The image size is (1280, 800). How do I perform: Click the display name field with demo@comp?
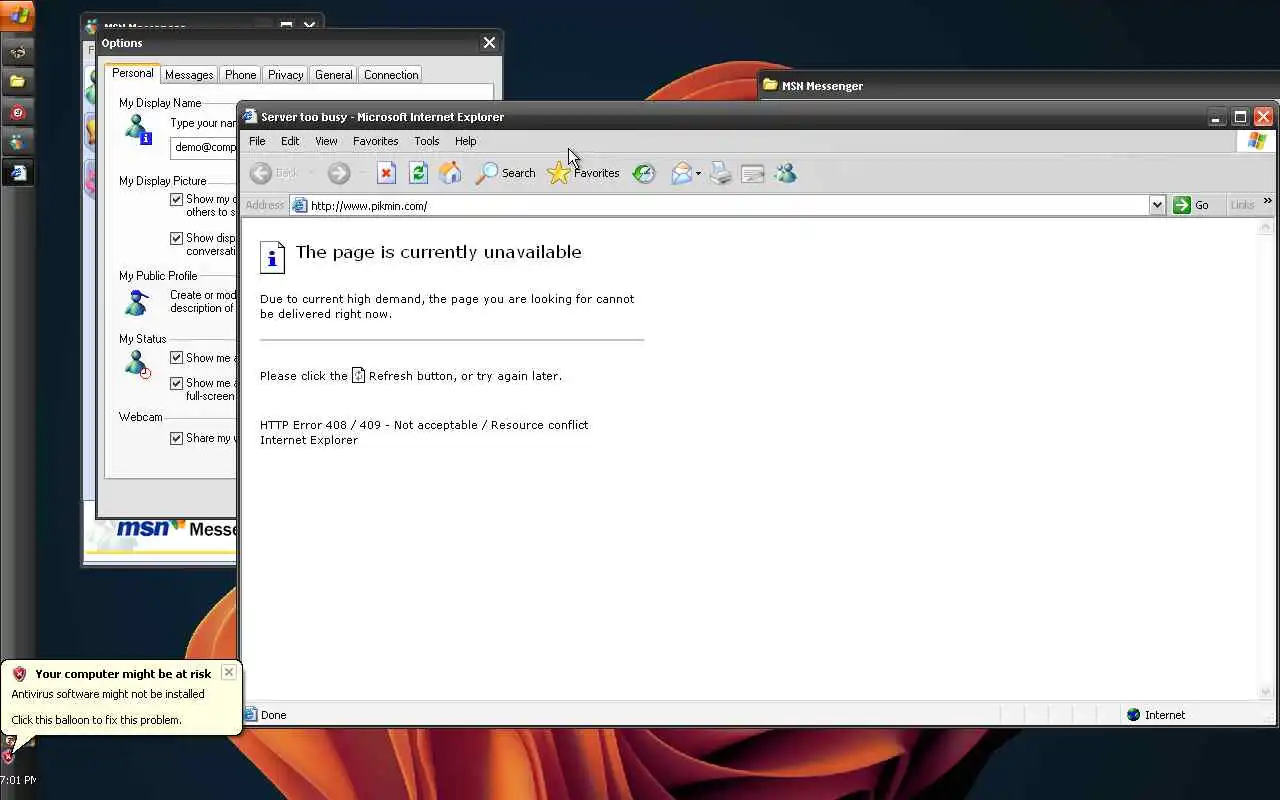(204, 147)
